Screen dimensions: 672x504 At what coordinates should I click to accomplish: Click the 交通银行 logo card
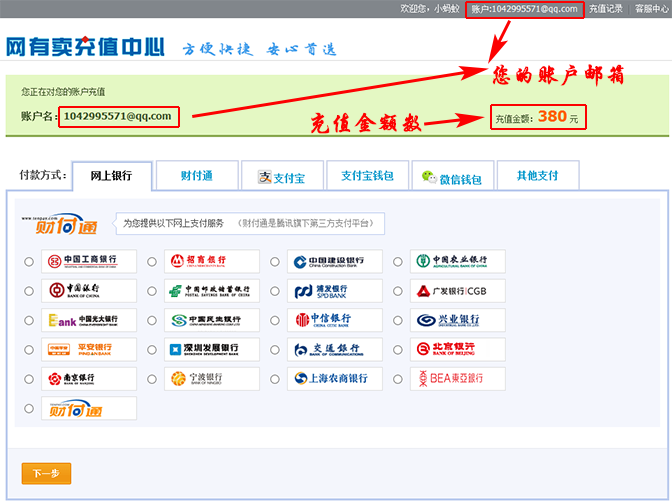click(x=335, y=350)
